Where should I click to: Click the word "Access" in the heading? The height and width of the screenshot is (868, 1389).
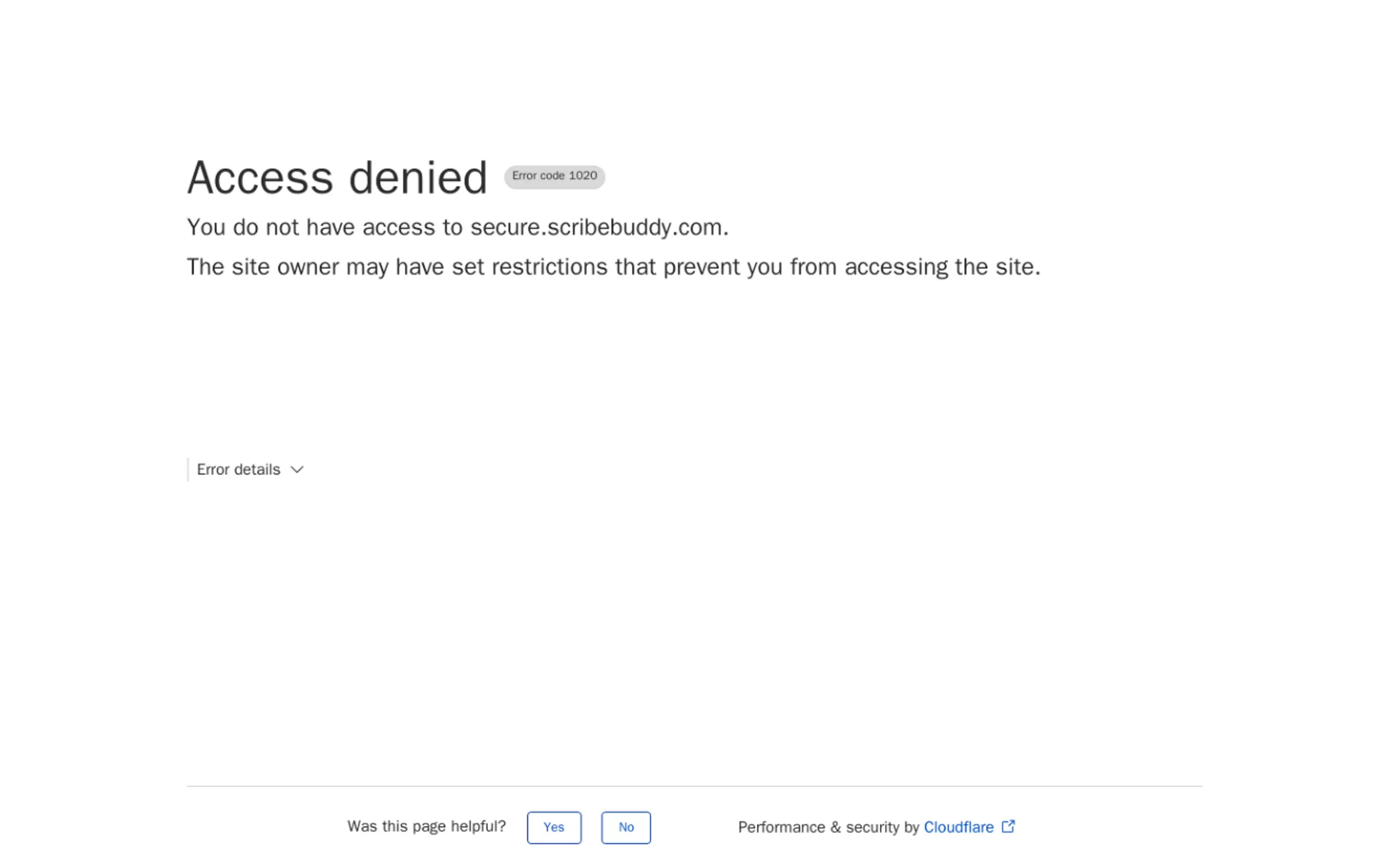click(x=260, y=178)
